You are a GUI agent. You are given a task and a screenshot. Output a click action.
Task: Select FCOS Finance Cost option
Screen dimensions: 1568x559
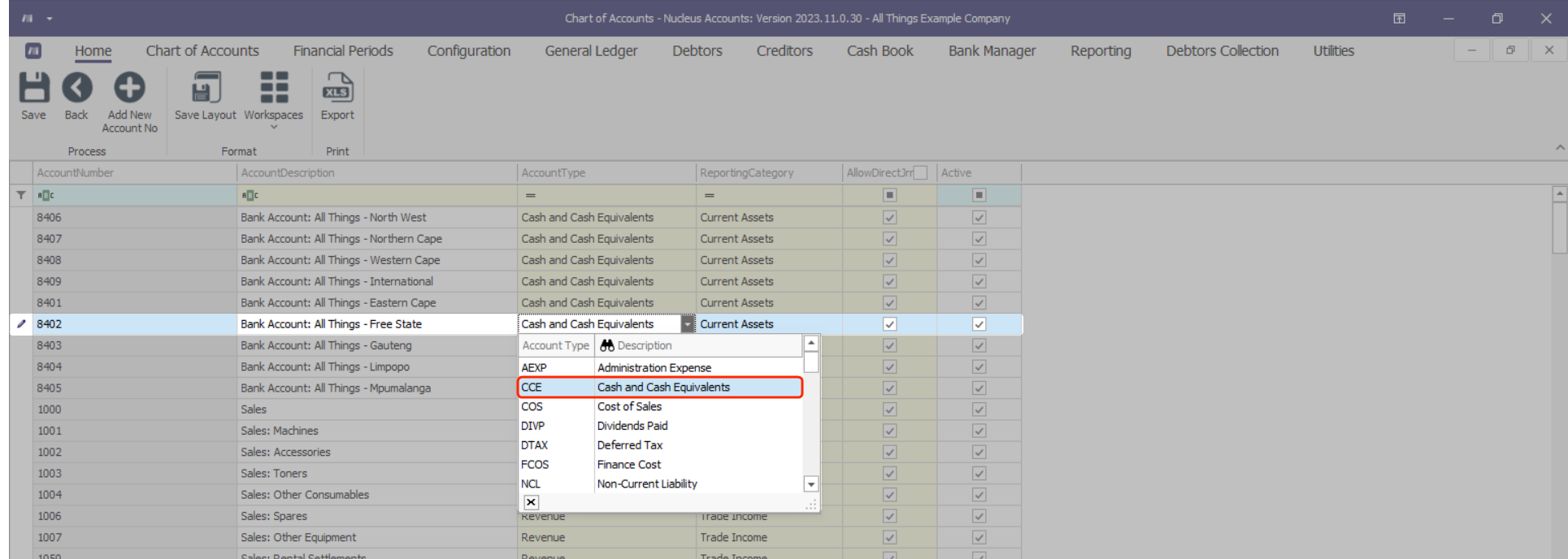(x=660, y=465)
